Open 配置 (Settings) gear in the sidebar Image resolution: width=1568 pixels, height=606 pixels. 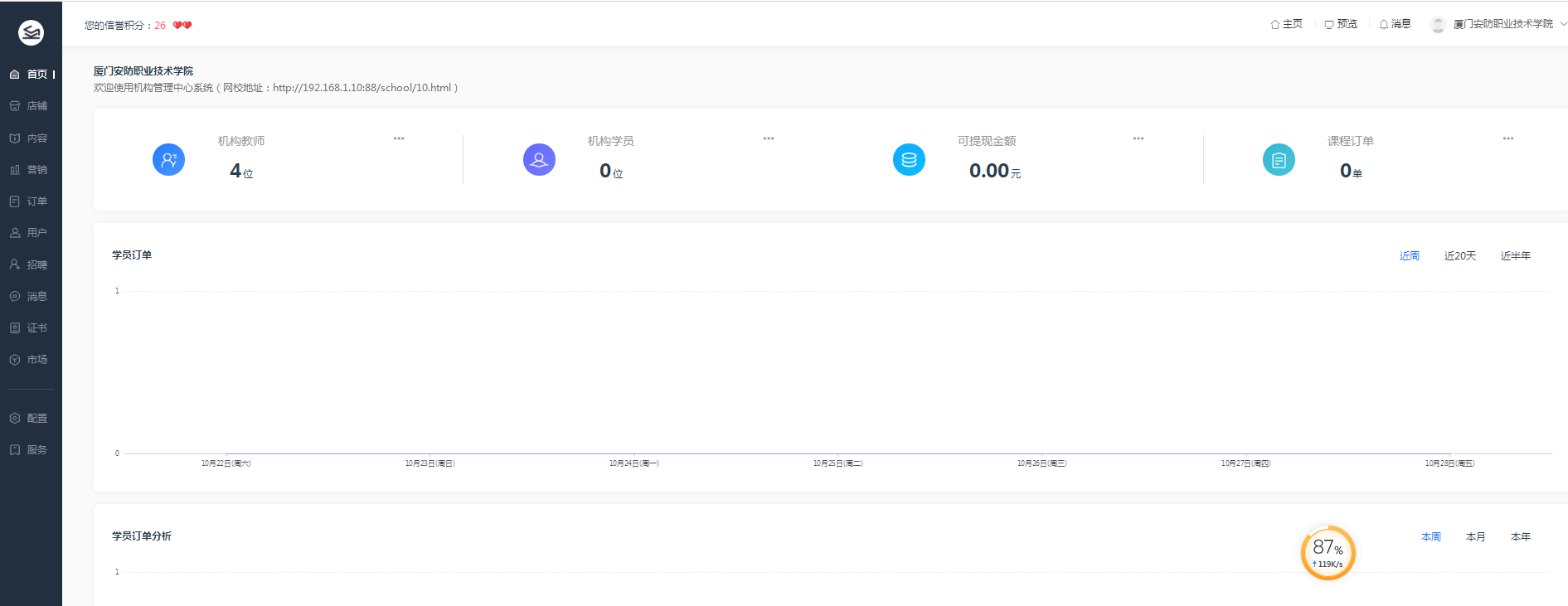pos(29,419)
